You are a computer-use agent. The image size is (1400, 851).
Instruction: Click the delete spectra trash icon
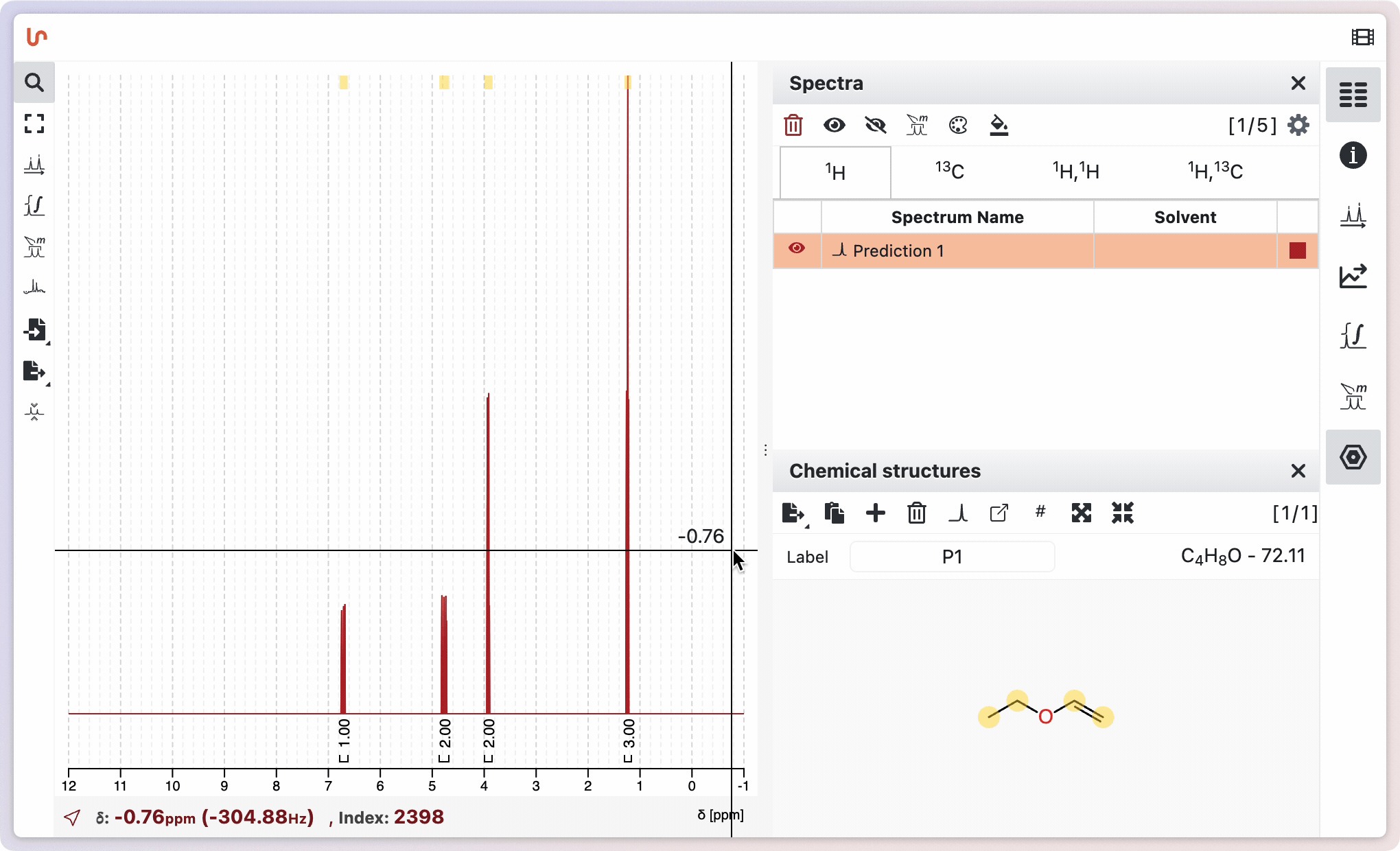pyautogui.click(x=793, y=125)
